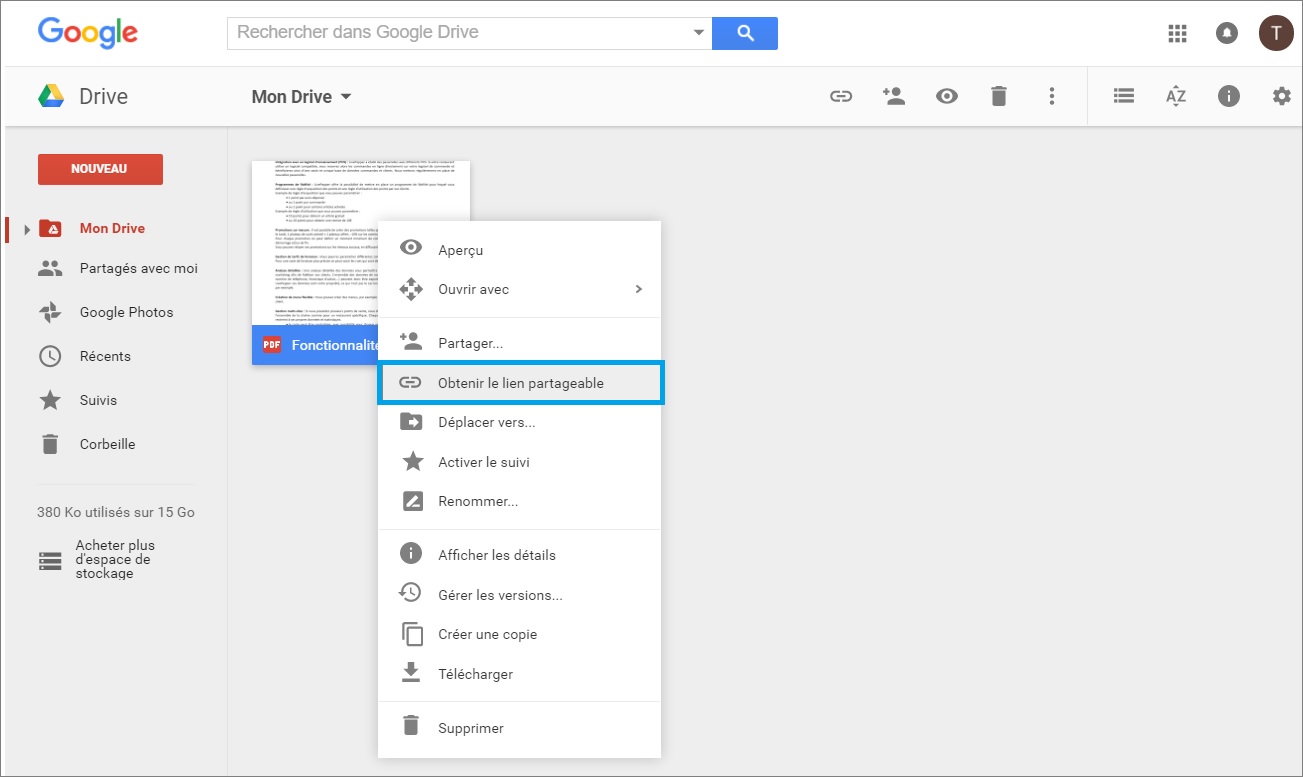
Task: Click the Suivis star icon
Action: [x=50, y=400]
